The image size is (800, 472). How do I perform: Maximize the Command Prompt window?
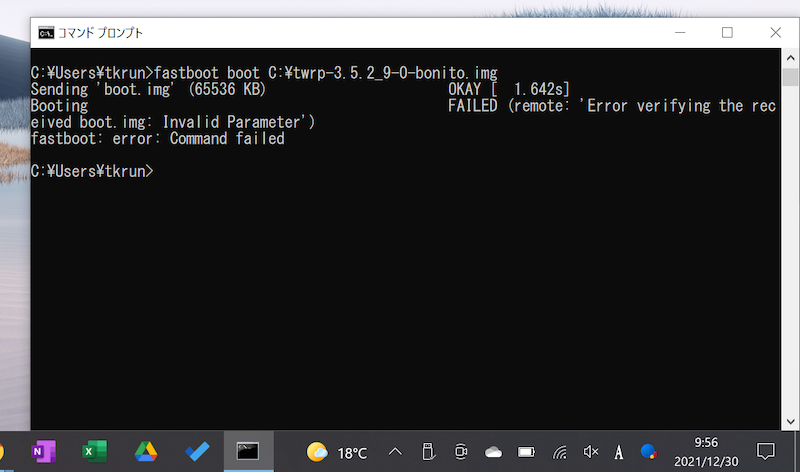pyautogui.click(x=727, y=33)
